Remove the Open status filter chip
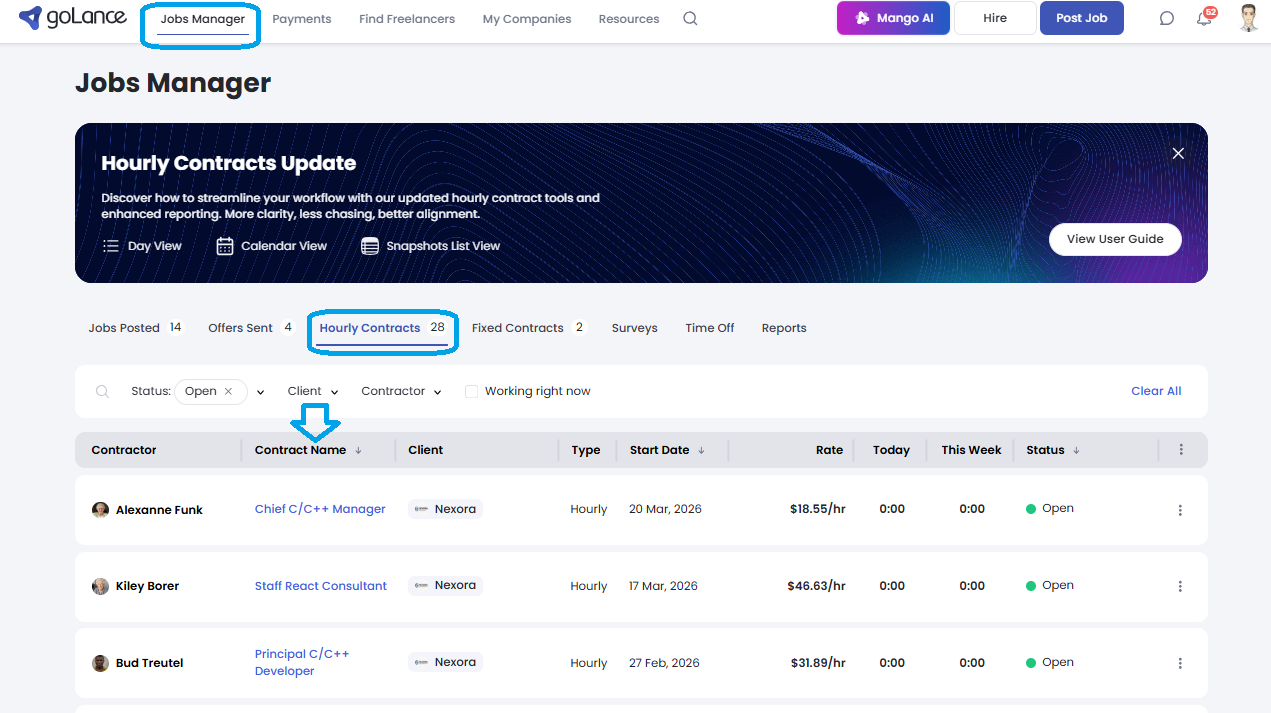This screenshot has width=1271, height=713. pos(228,392)
